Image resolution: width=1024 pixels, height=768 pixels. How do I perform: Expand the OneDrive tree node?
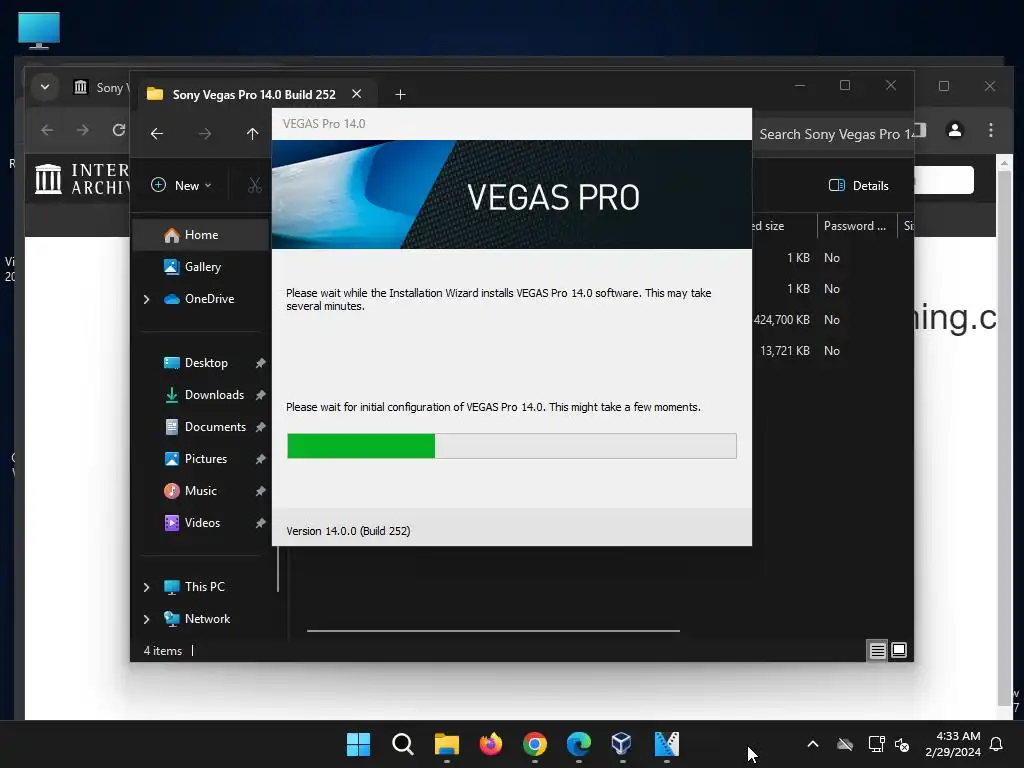click(x=146, y=299)
